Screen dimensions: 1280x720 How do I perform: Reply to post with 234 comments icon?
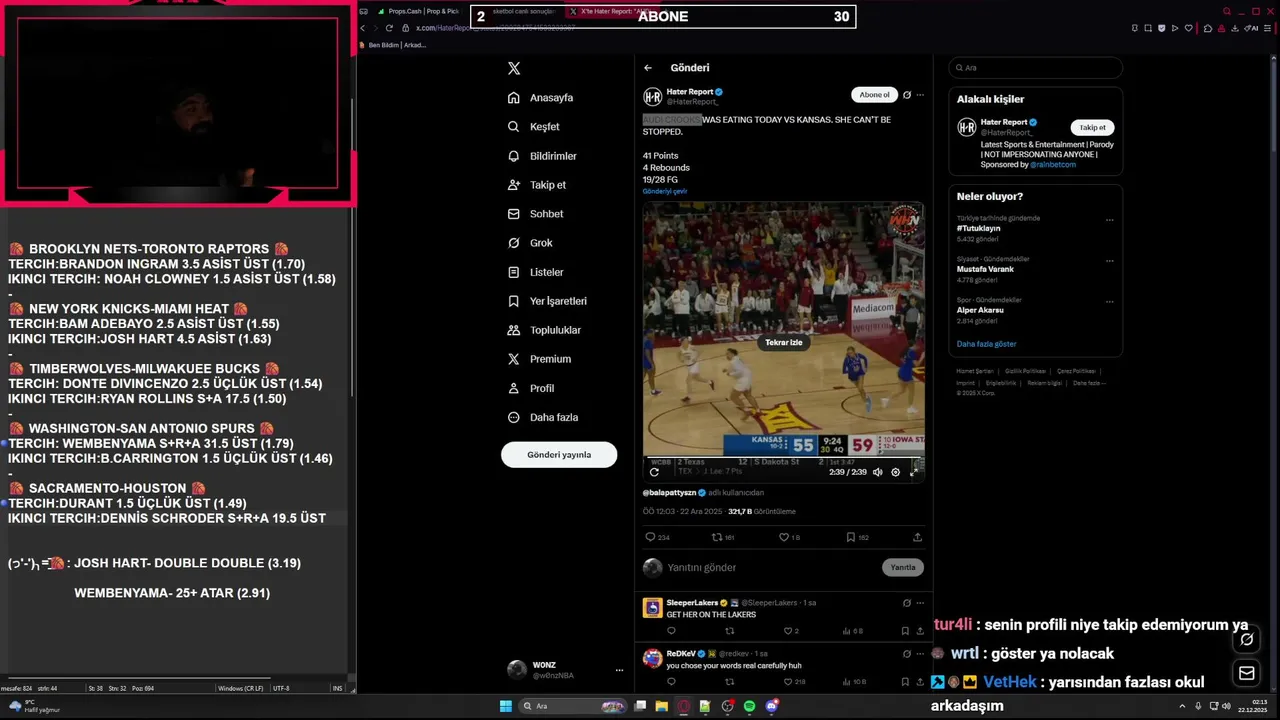point(658,538)
